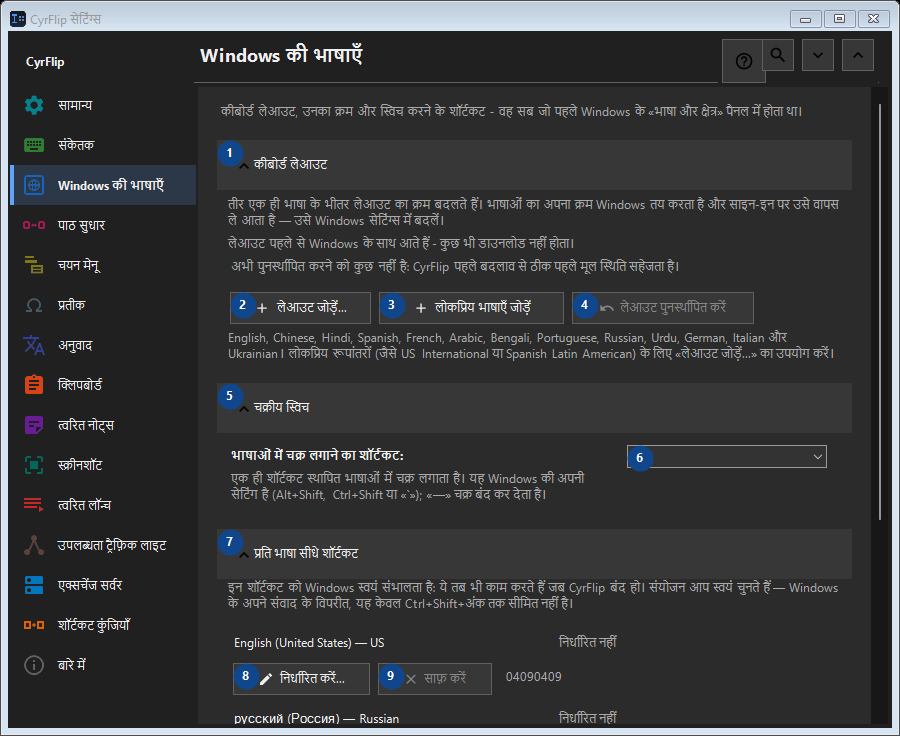The width and height of the screenshot is (900, 736).
Task: Click the CyrFlip app icon in title bar
Action: [x=18, y=19]
